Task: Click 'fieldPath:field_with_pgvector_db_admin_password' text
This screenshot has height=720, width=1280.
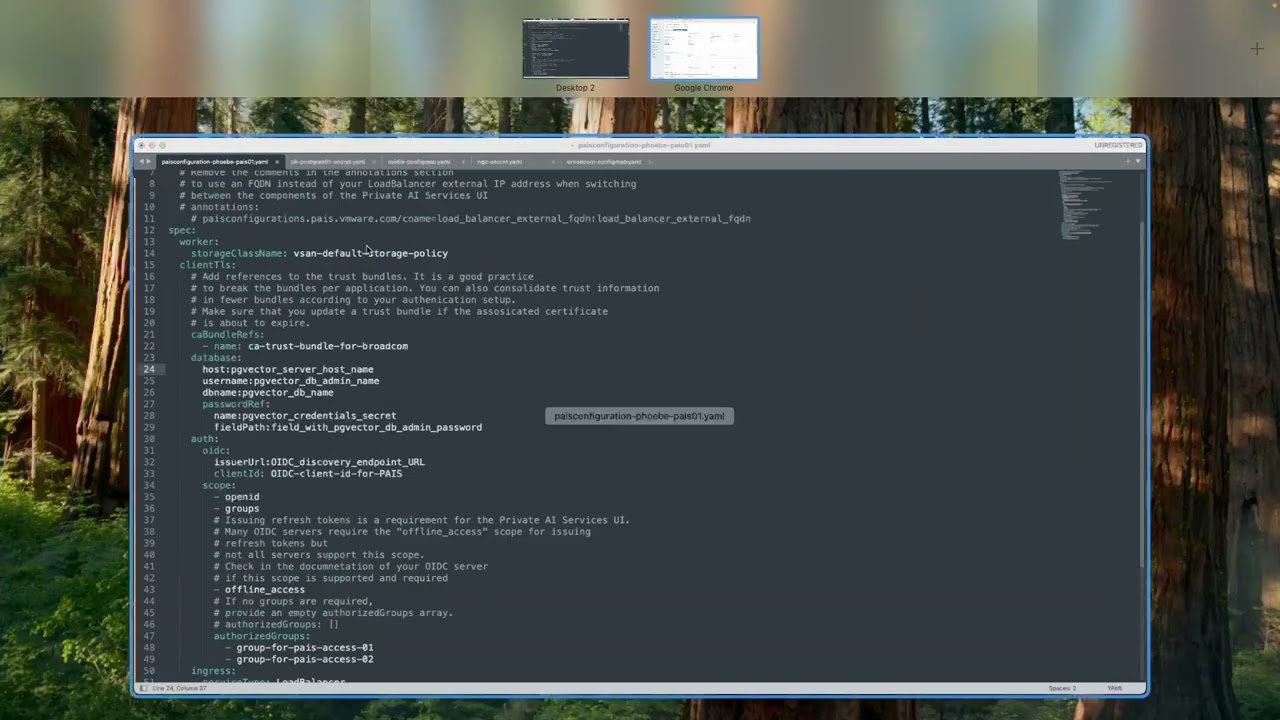Action: (x=348, y=427)
